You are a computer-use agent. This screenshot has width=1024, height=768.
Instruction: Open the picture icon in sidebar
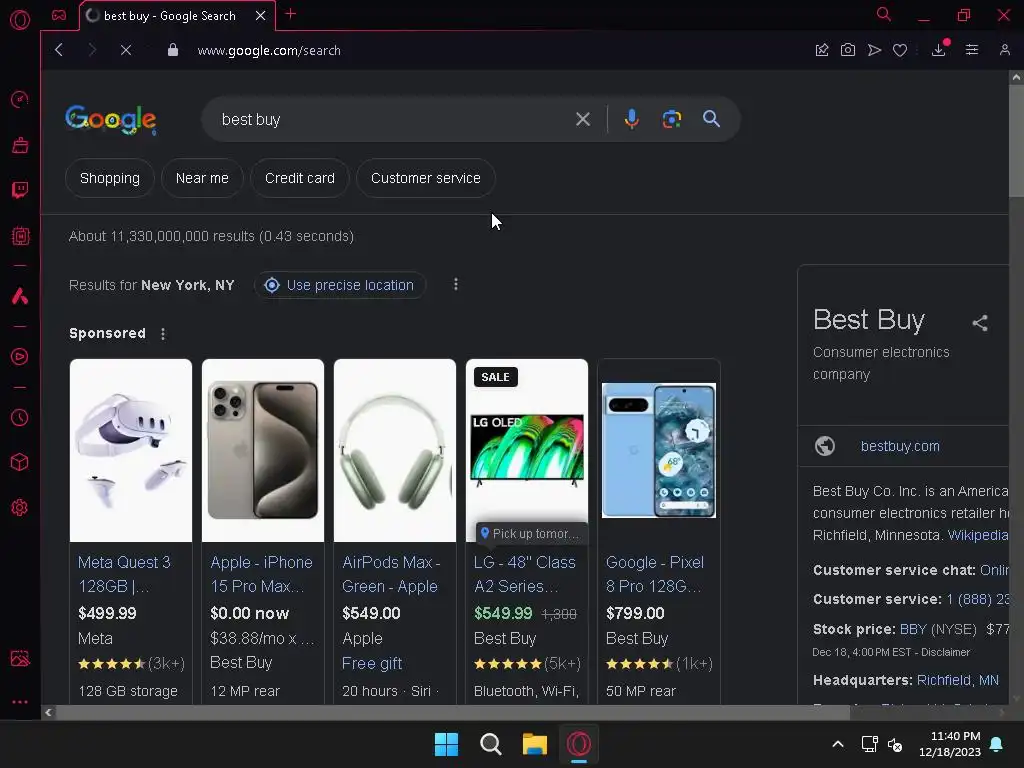click(x=20, y=658)
